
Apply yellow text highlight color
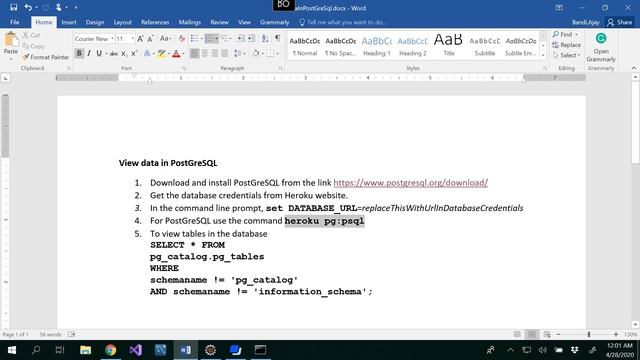(x=162, y=53)
